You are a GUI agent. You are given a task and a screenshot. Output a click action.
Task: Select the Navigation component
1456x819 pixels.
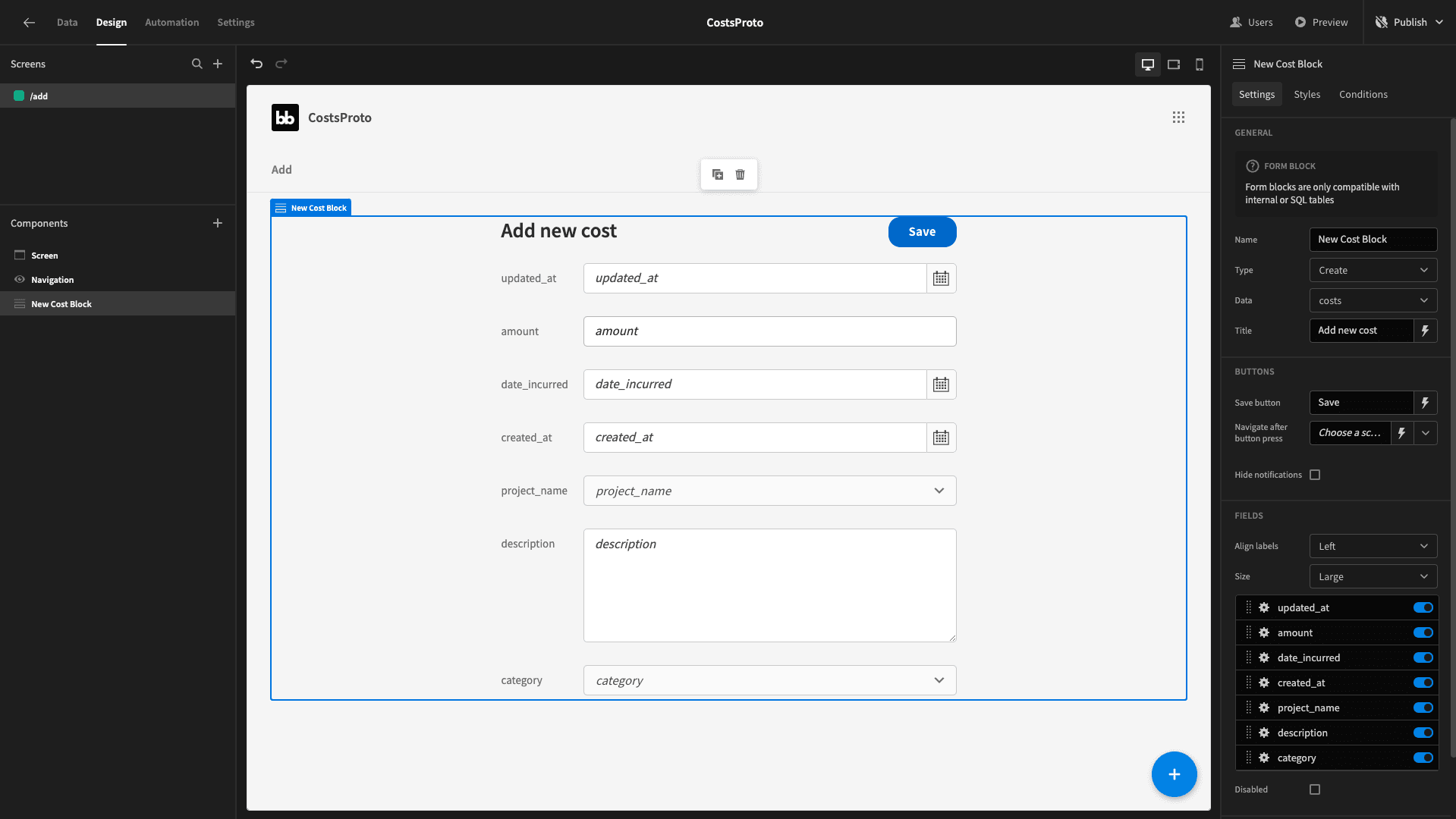[118, 280]
